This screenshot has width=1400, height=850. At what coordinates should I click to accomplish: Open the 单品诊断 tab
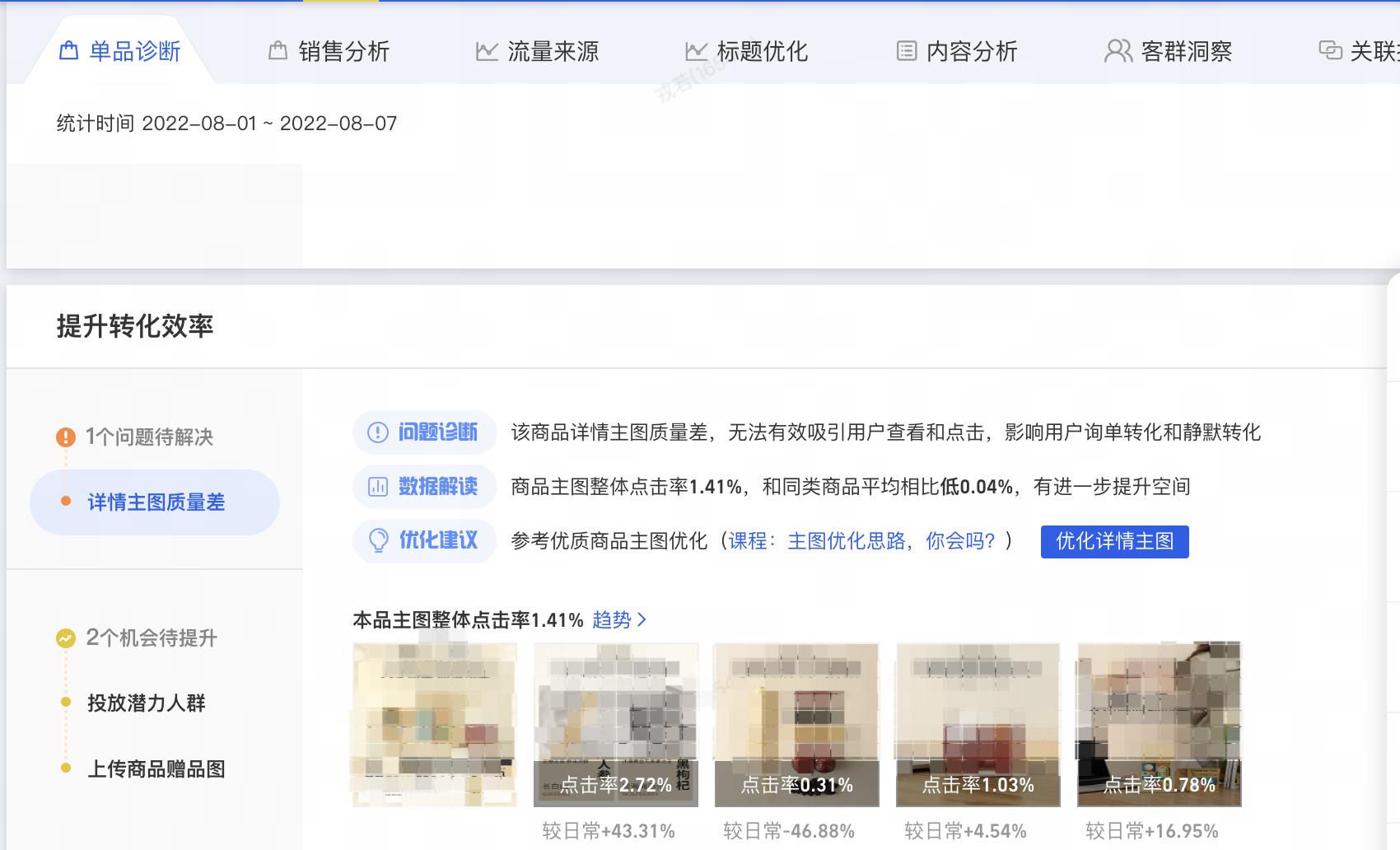[119, 51]
